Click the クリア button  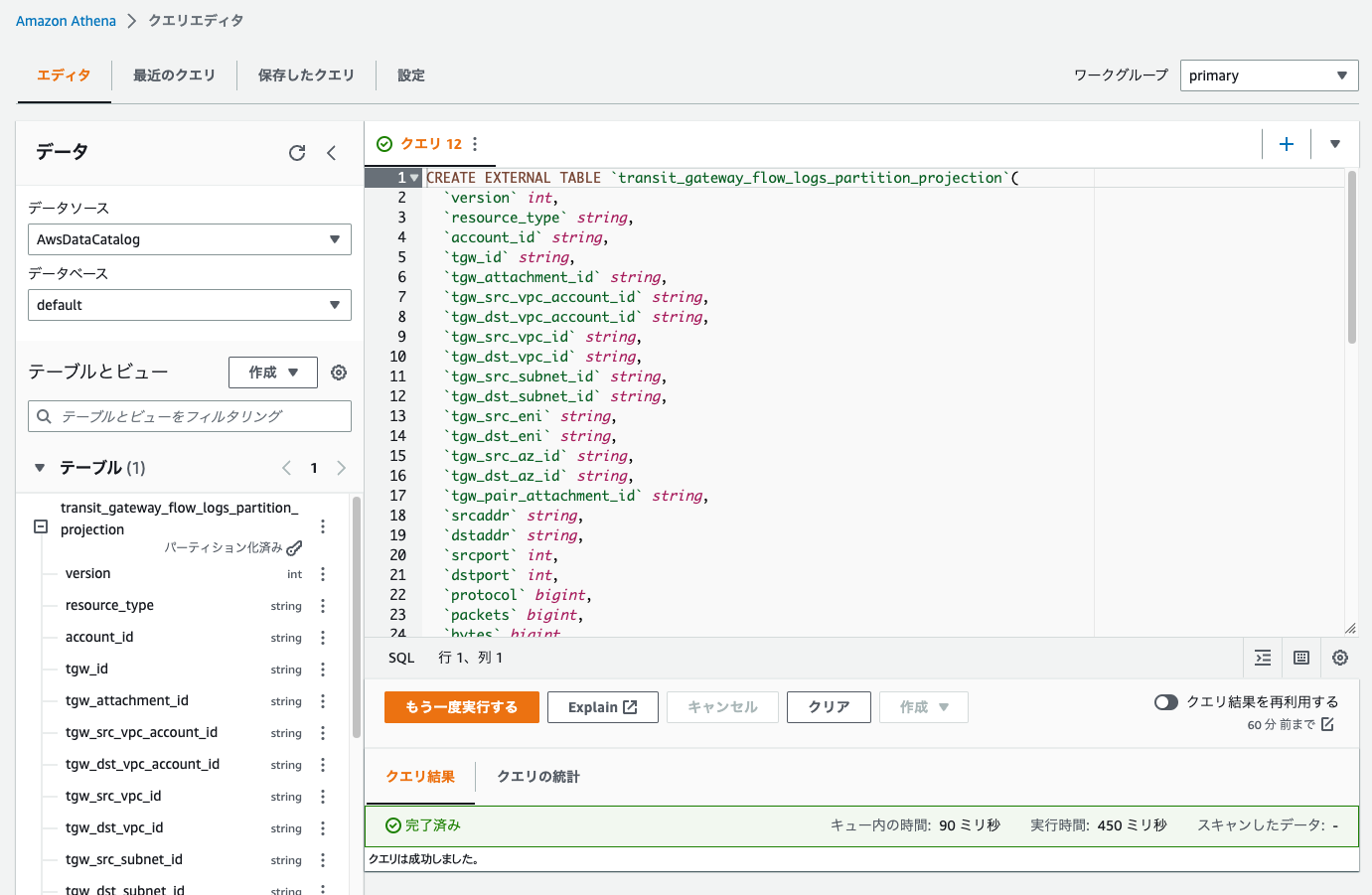829,707
